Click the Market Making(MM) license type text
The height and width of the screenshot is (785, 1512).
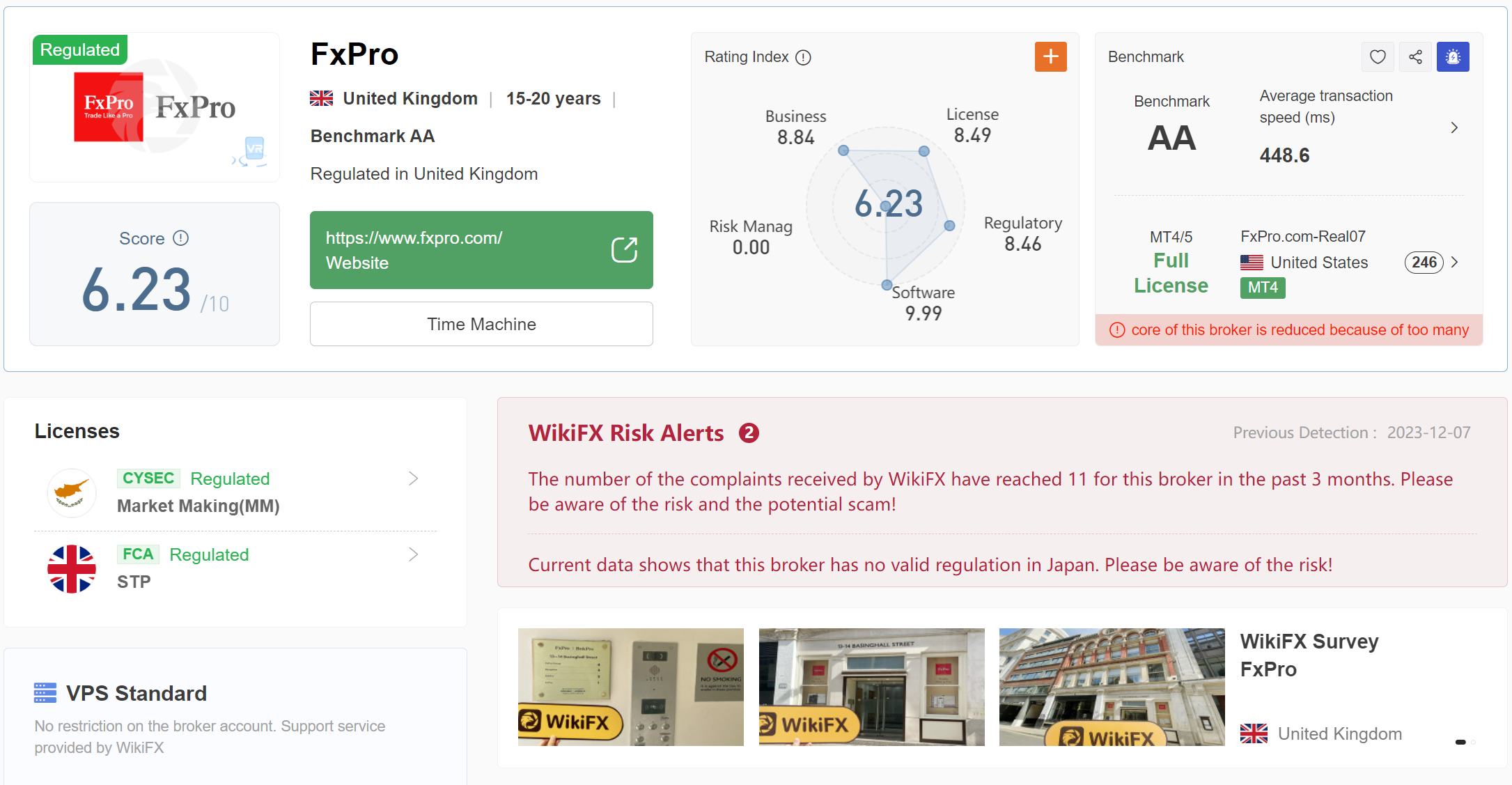tap(198, 506)
